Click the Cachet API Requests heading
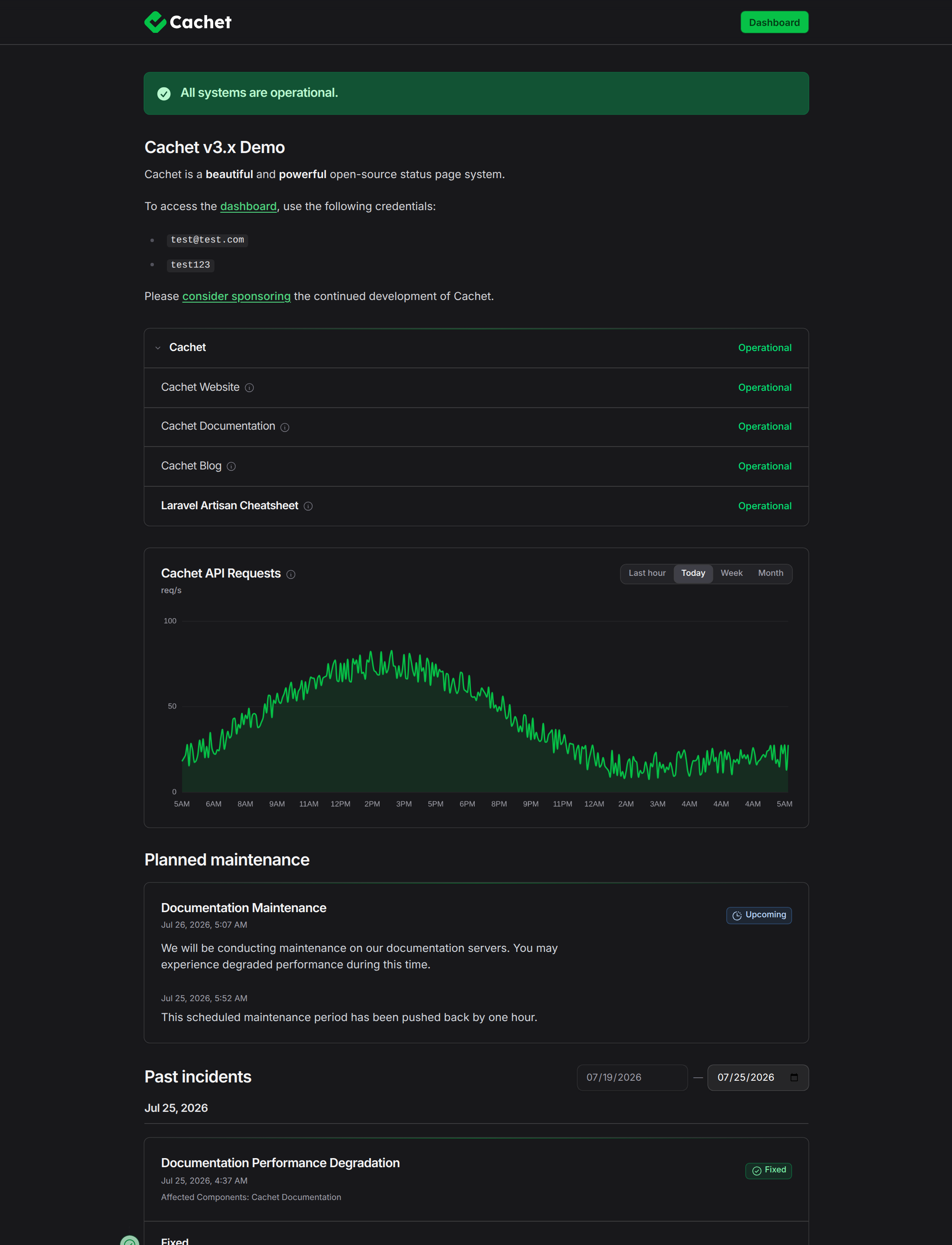This screenshot has width=952, height=1245. pos(221,574)
